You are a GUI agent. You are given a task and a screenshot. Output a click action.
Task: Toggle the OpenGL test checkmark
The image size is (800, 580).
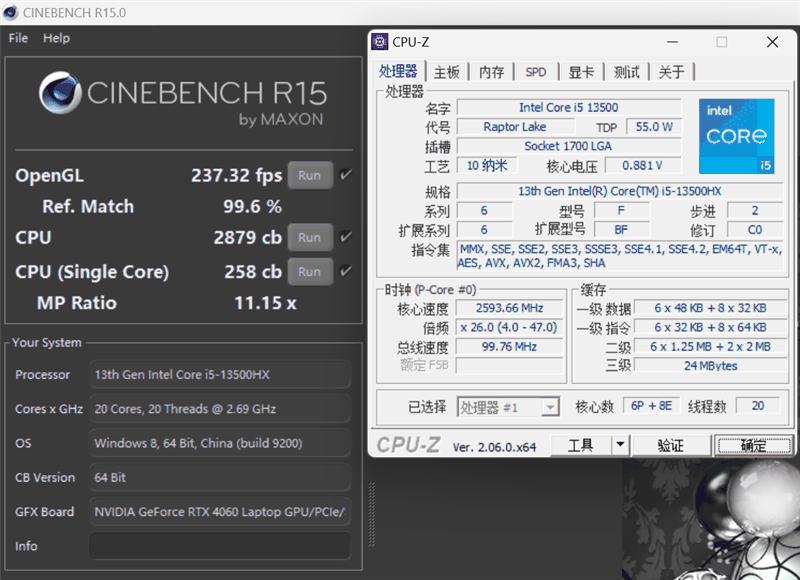tap(346, 175)
